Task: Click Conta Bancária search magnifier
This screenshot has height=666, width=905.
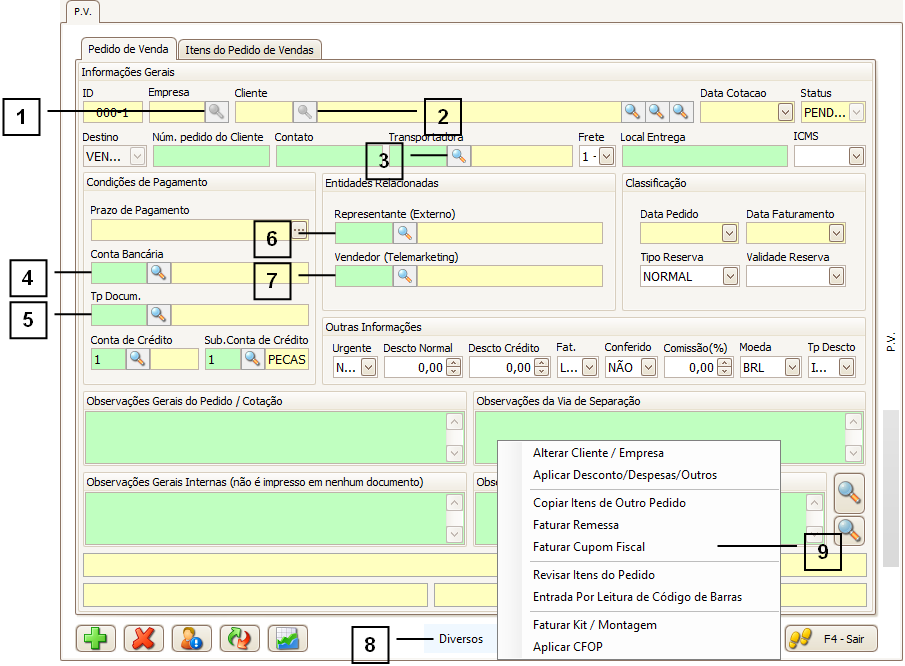Action: (x=159, y=272)
